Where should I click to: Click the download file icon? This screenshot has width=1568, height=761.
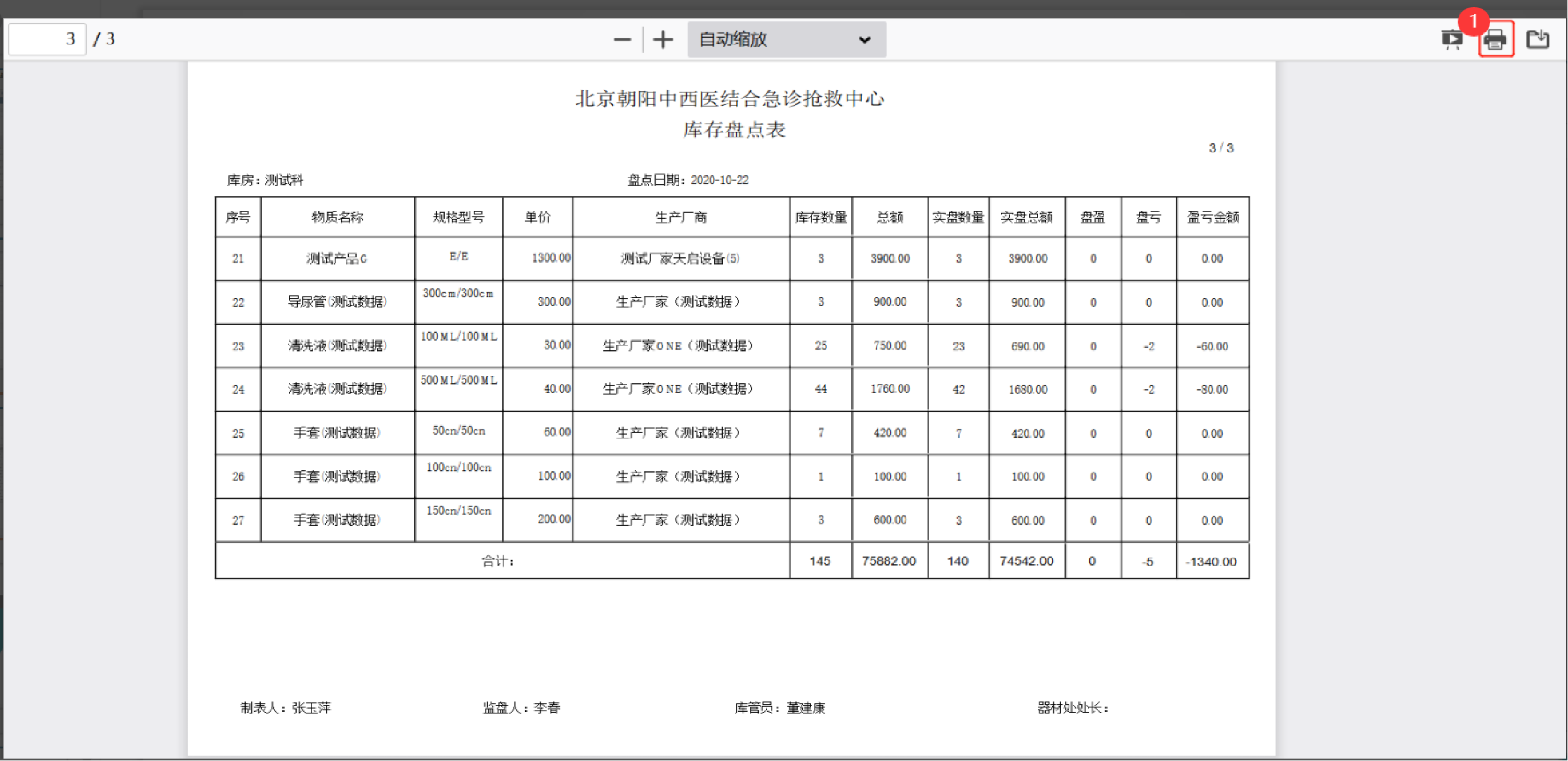click(1538, 40)
